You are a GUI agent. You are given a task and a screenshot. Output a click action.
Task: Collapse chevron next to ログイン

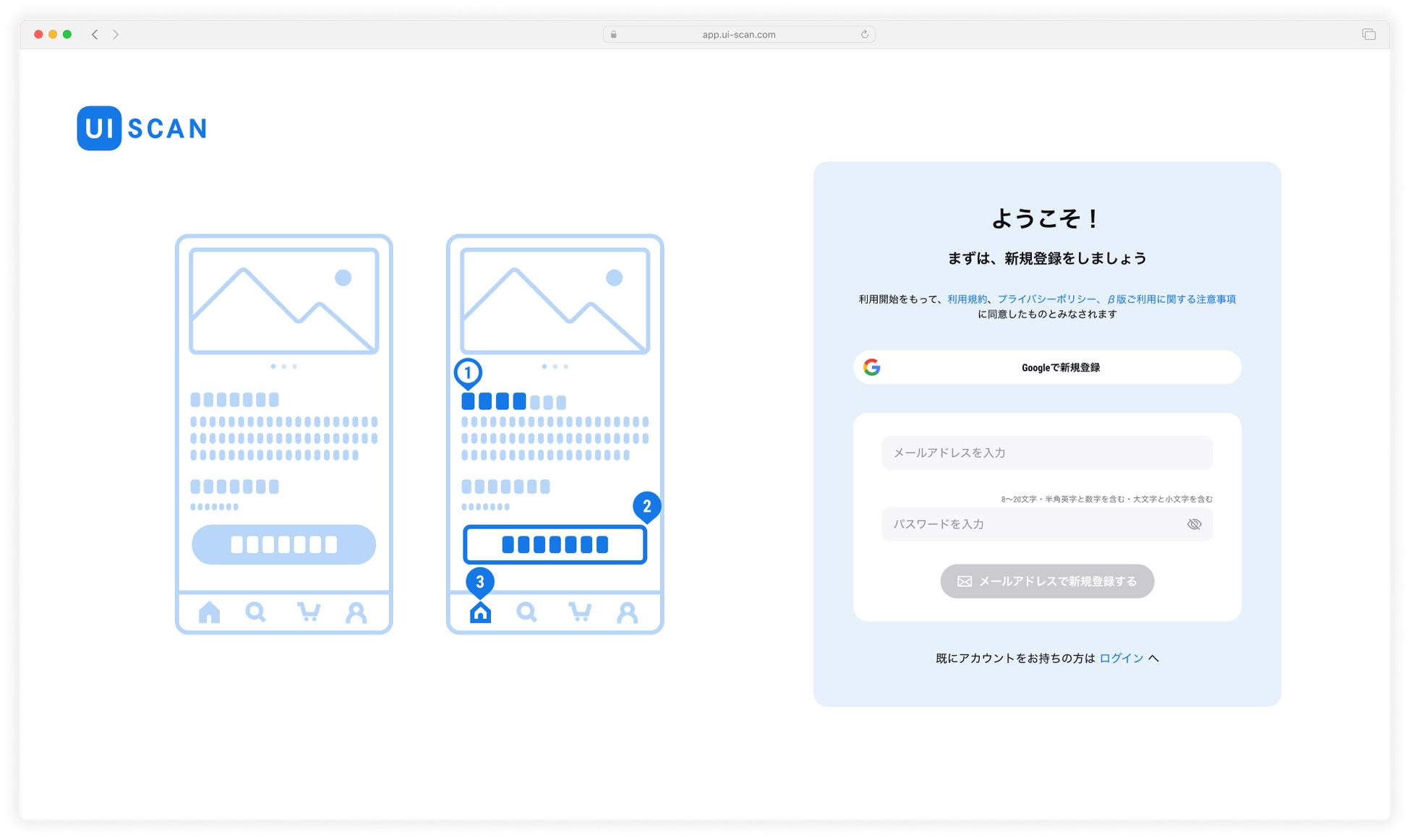click(x=1154, y=658)
